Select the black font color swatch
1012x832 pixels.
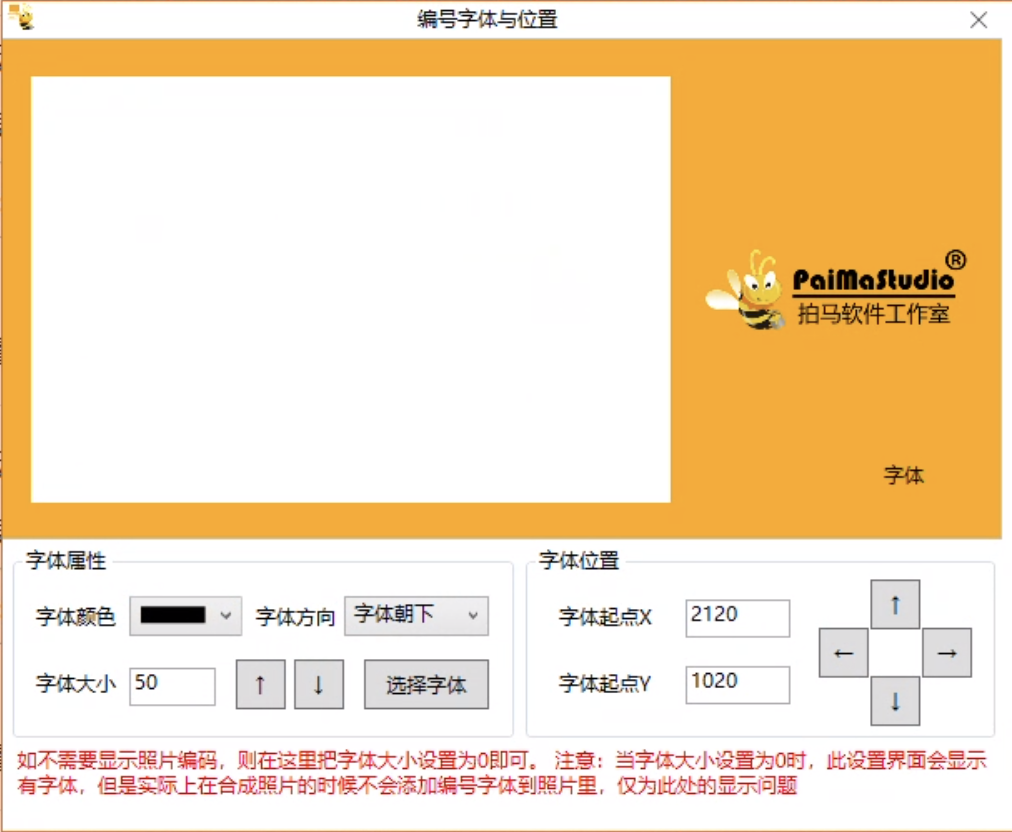[173, 615]
